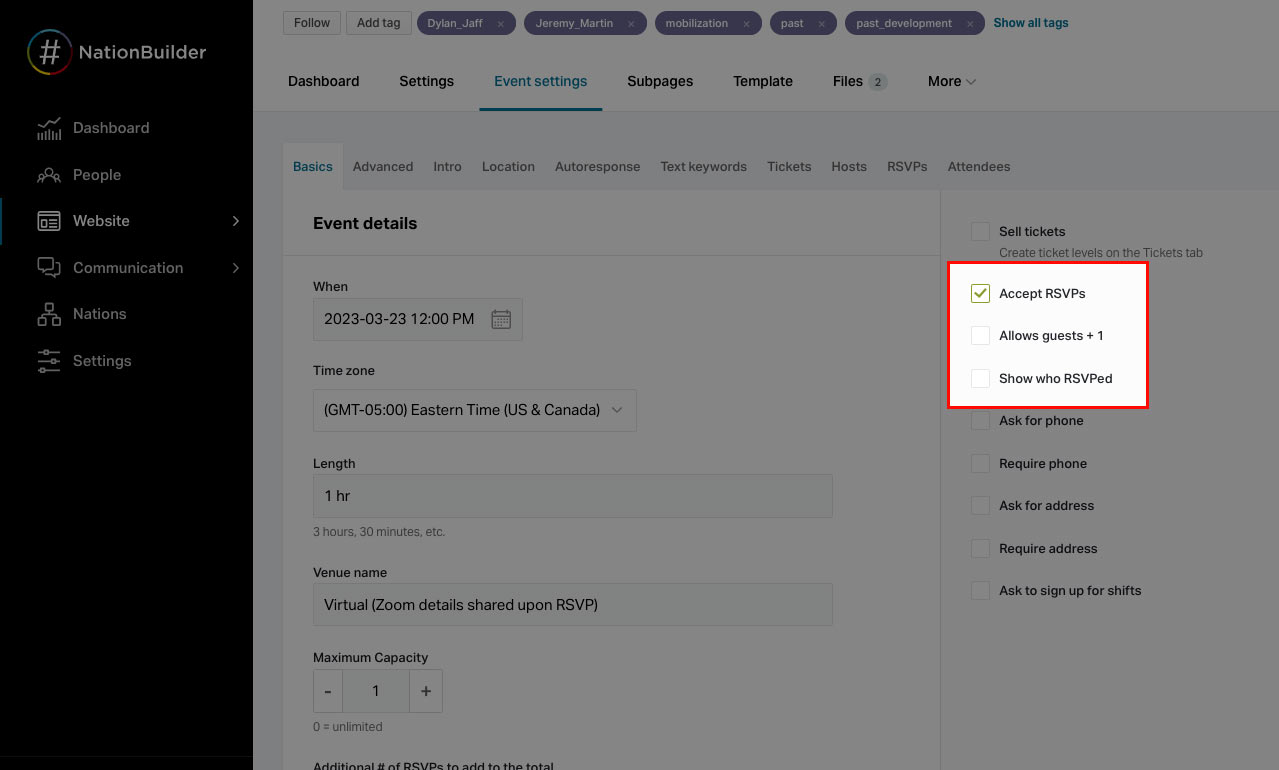Select Communication in the sidebar
1279x770 pixels.
128,267
